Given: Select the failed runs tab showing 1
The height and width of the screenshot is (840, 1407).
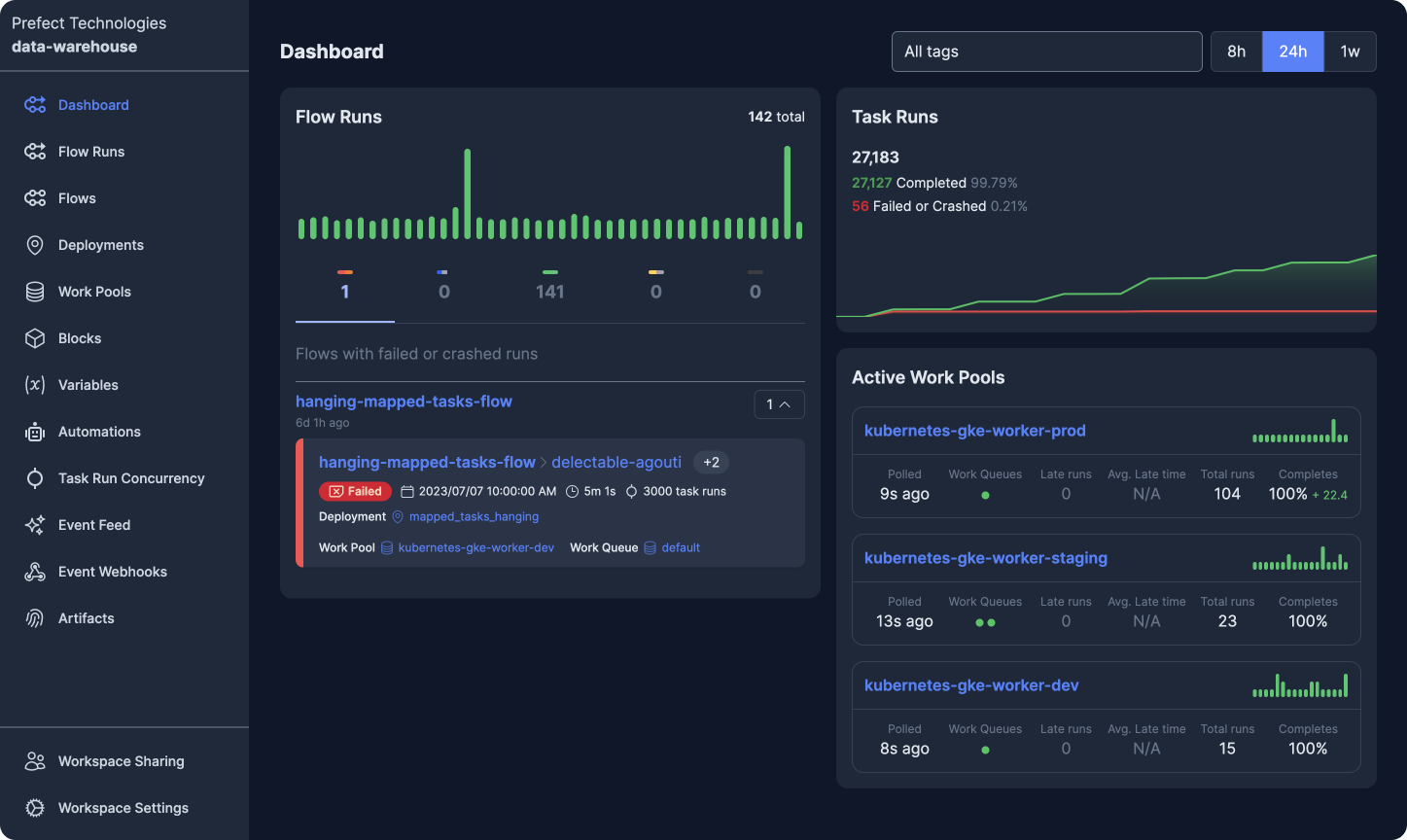Looking at the screenshot, I should click(345, 291).
